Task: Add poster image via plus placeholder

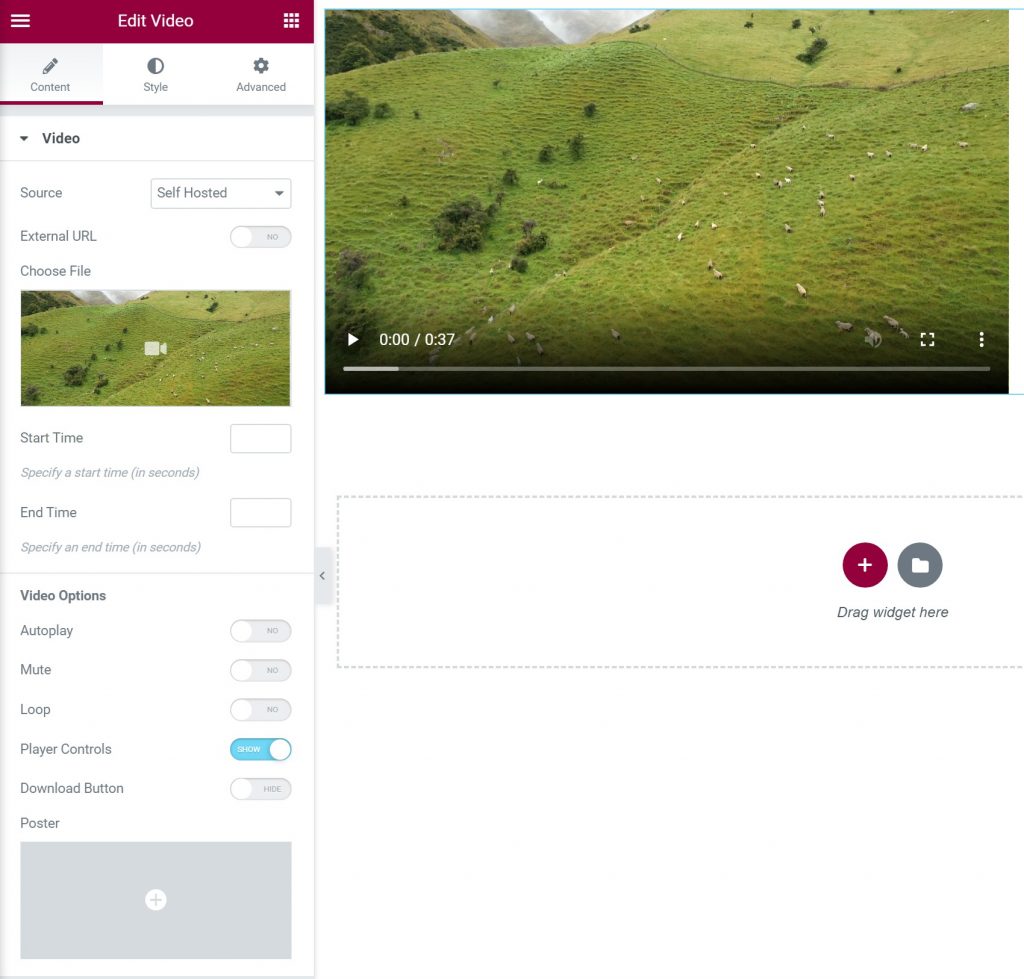Action: [156, 900]
